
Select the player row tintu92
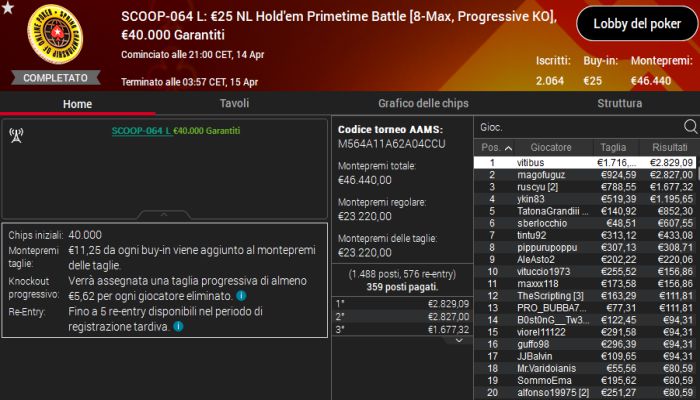[585, 235]
